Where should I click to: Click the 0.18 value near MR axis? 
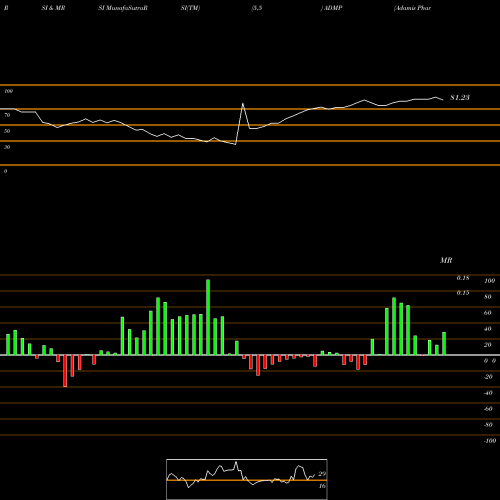click(463, 278)
